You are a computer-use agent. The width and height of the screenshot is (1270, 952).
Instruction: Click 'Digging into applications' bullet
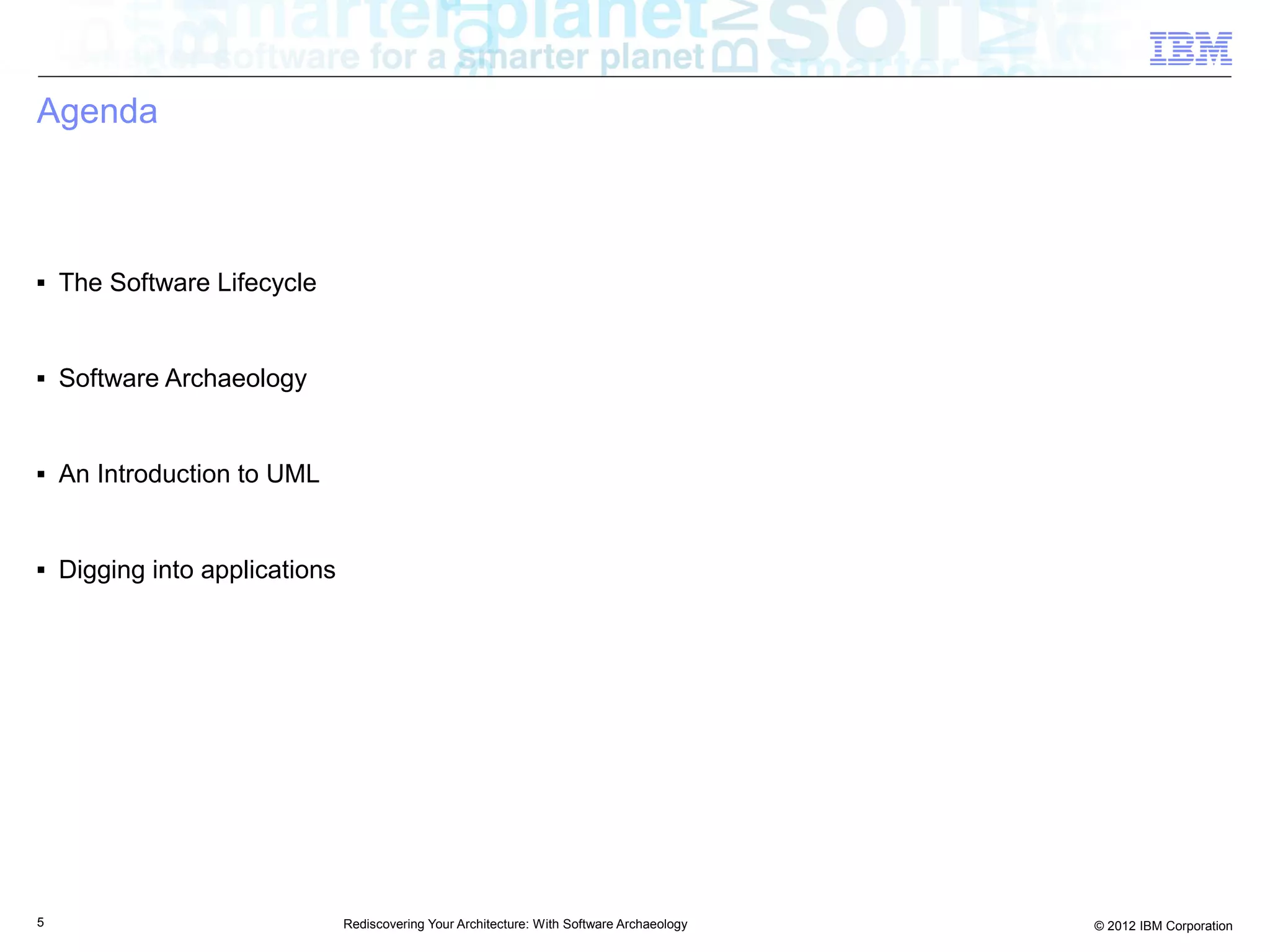[197, 570]
